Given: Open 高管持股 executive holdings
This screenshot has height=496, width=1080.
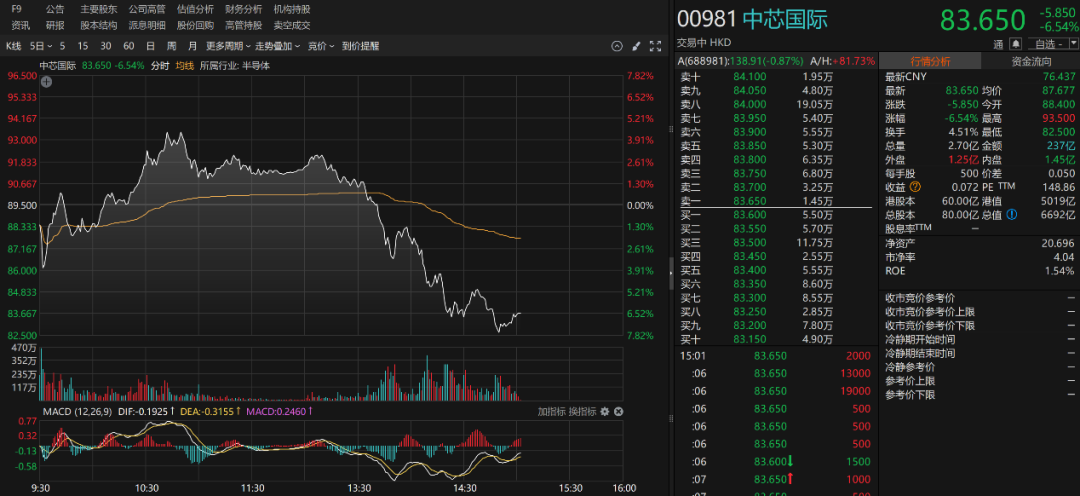Looking at the screenshot, I should point(243,25).
